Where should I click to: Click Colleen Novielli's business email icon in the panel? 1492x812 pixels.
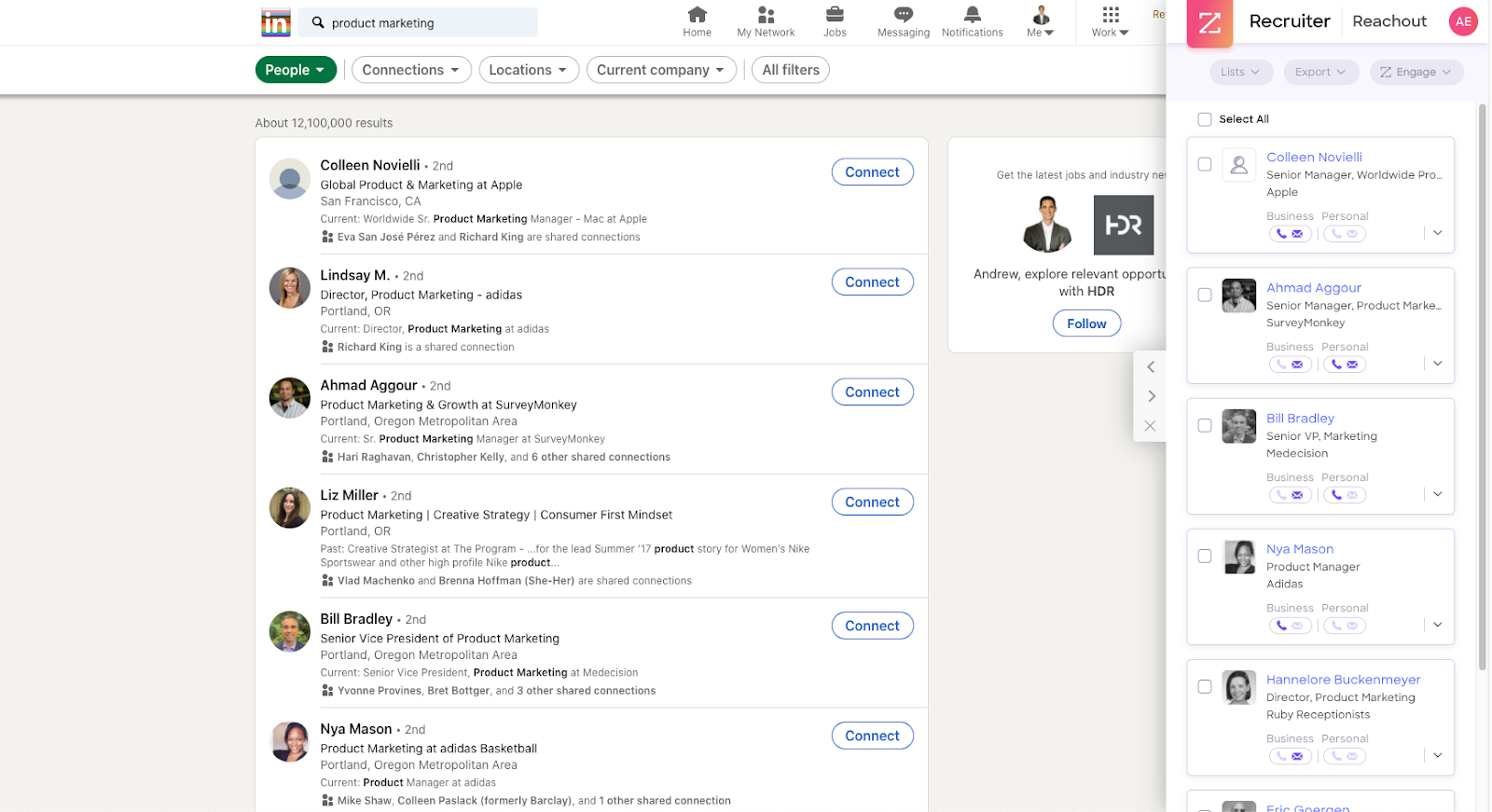[x=1297, y=234]
